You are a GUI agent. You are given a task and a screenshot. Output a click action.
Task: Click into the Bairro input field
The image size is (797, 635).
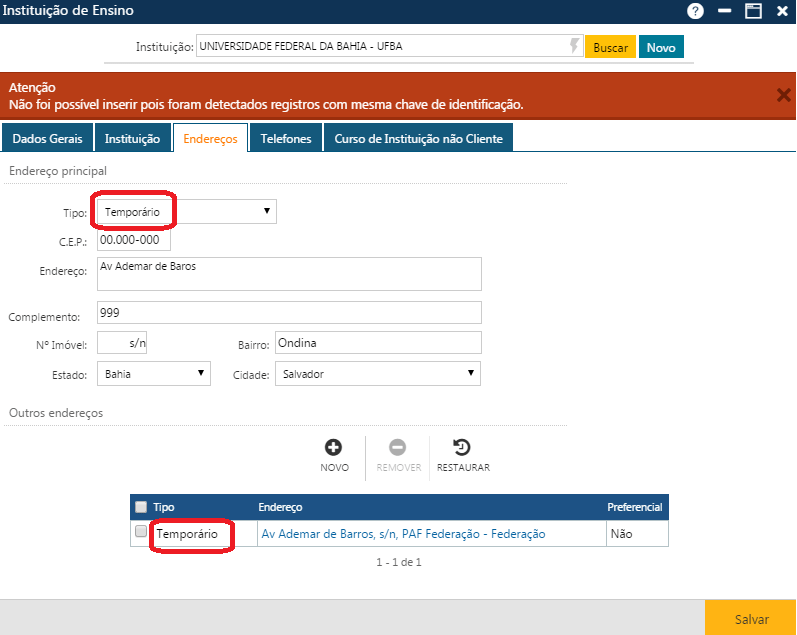pos(377,343)
